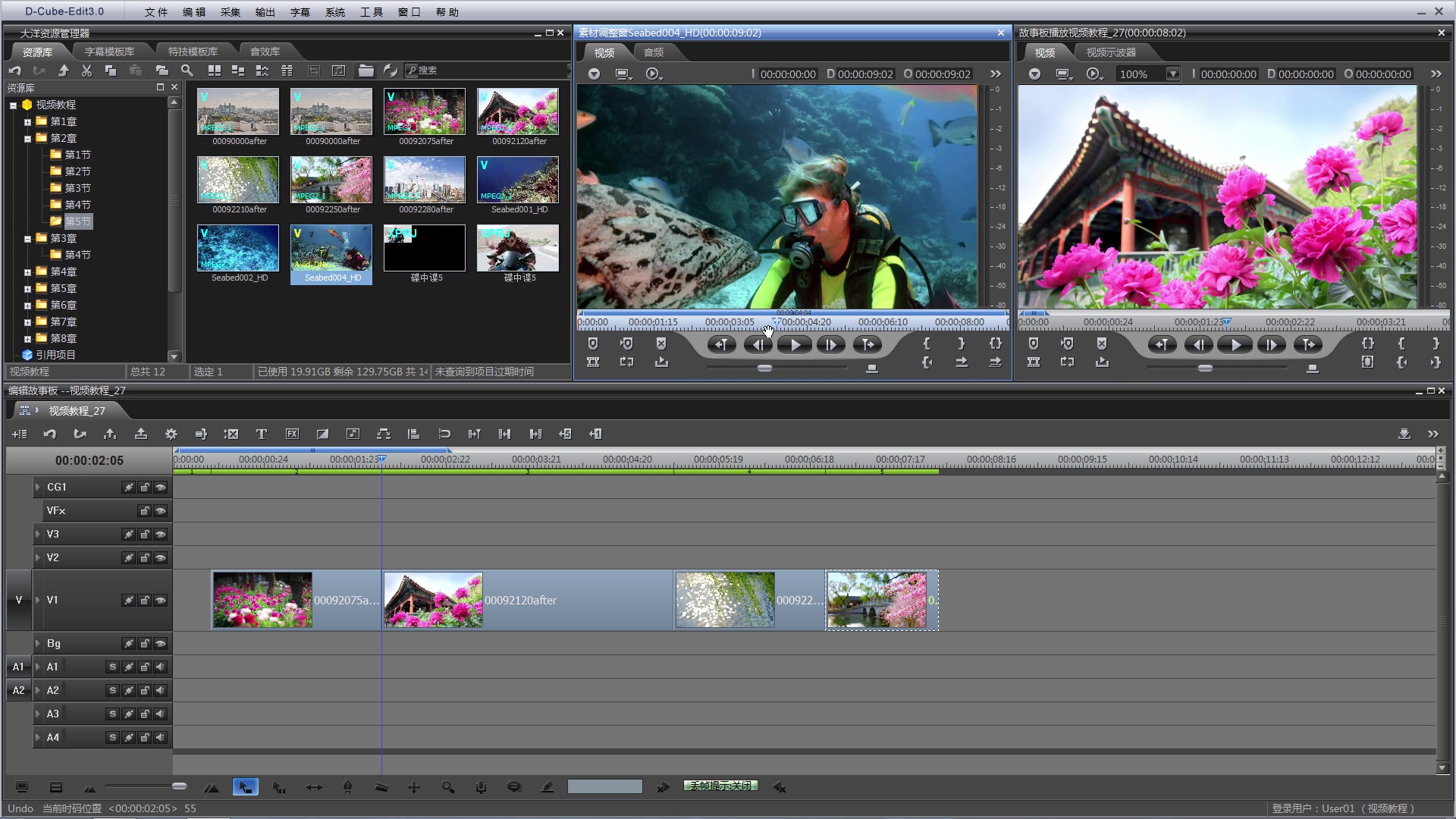This screenshot has height=819, width=1456.
Task: Go to previous edit in program monitor
Action: pyautogui.click(x=1162, y=344)
